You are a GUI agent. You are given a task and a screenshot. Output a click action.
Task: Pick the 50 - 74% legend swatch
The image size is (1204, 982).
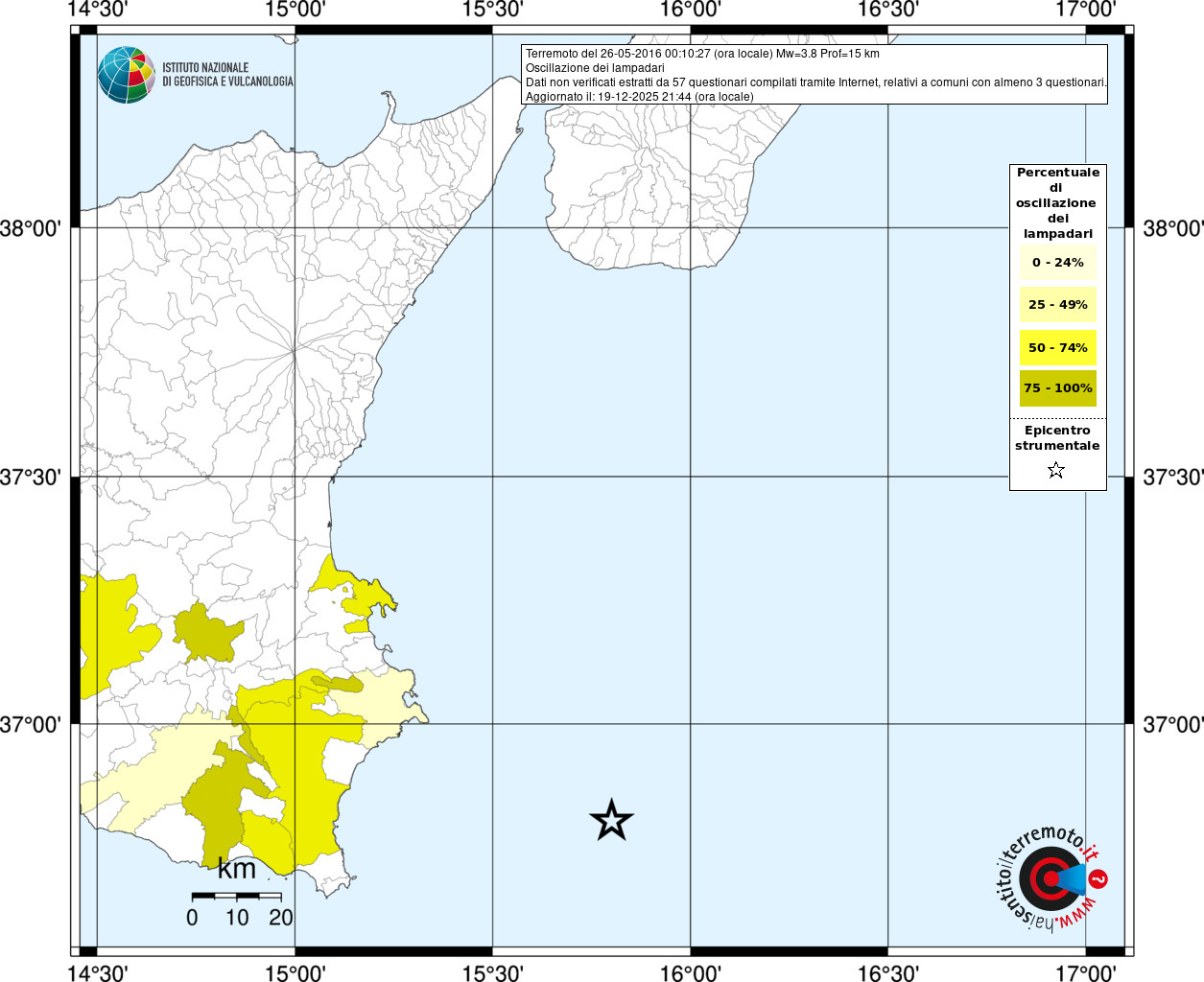(1057, 347)
